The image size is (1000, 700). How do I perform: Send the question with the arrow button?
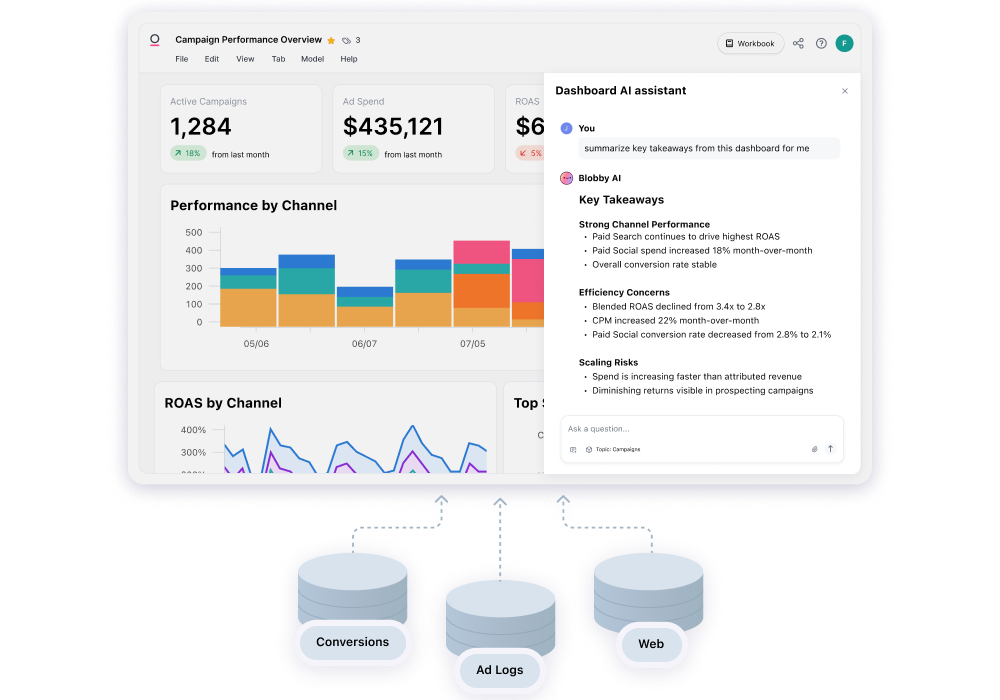(x=830, y=449)
